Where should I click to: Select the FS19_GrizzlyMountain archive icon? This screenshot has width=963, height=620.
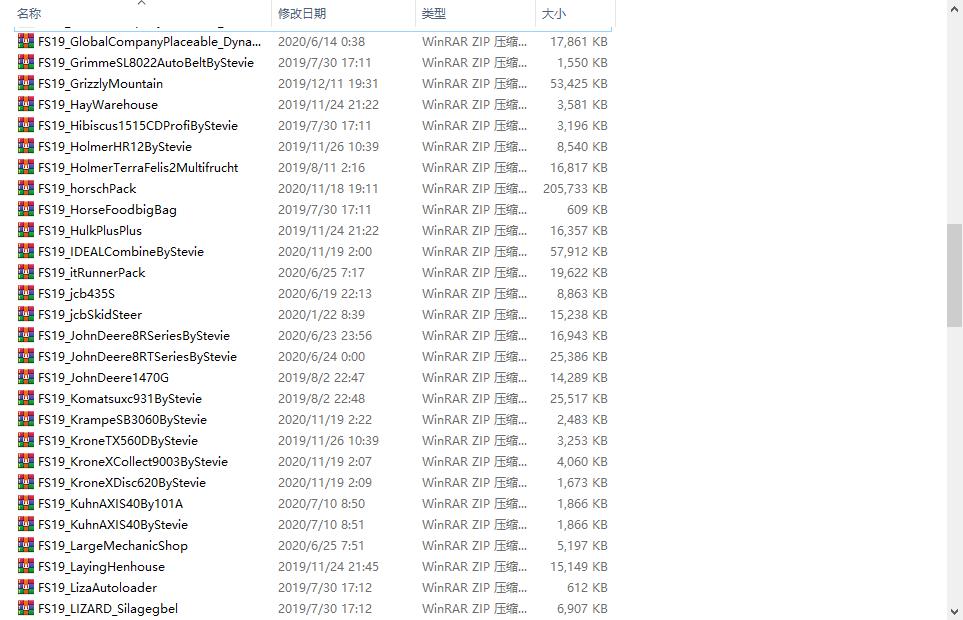tap(26, 83)
